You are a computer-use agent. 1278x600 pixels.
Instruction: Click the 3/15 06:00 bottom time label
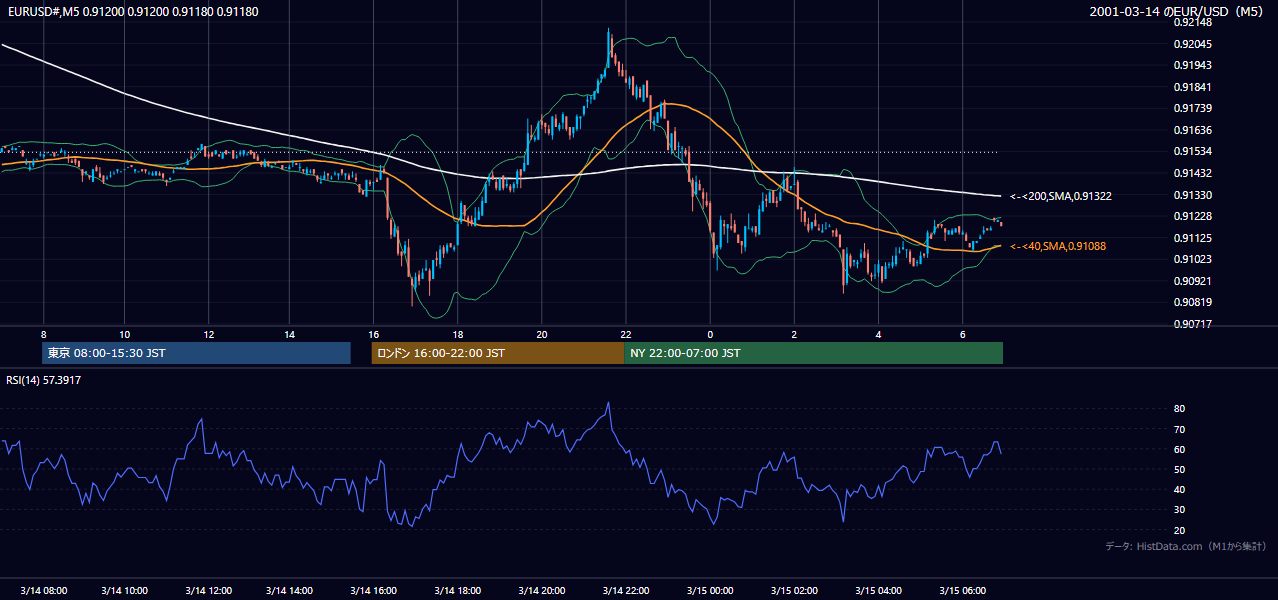[x=962, y=590]
